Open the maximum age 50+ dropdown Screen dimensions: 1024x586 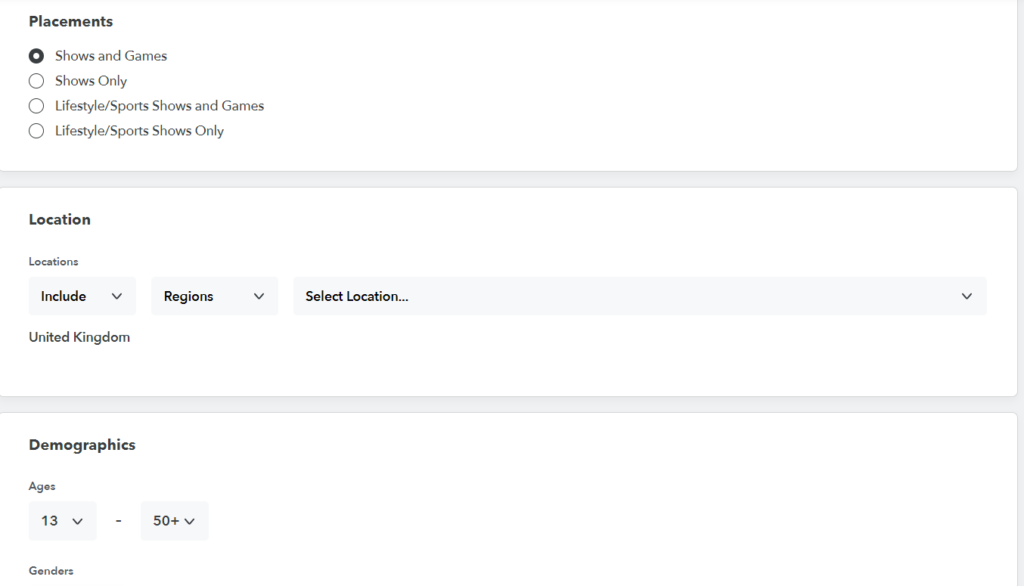point(173,521)
